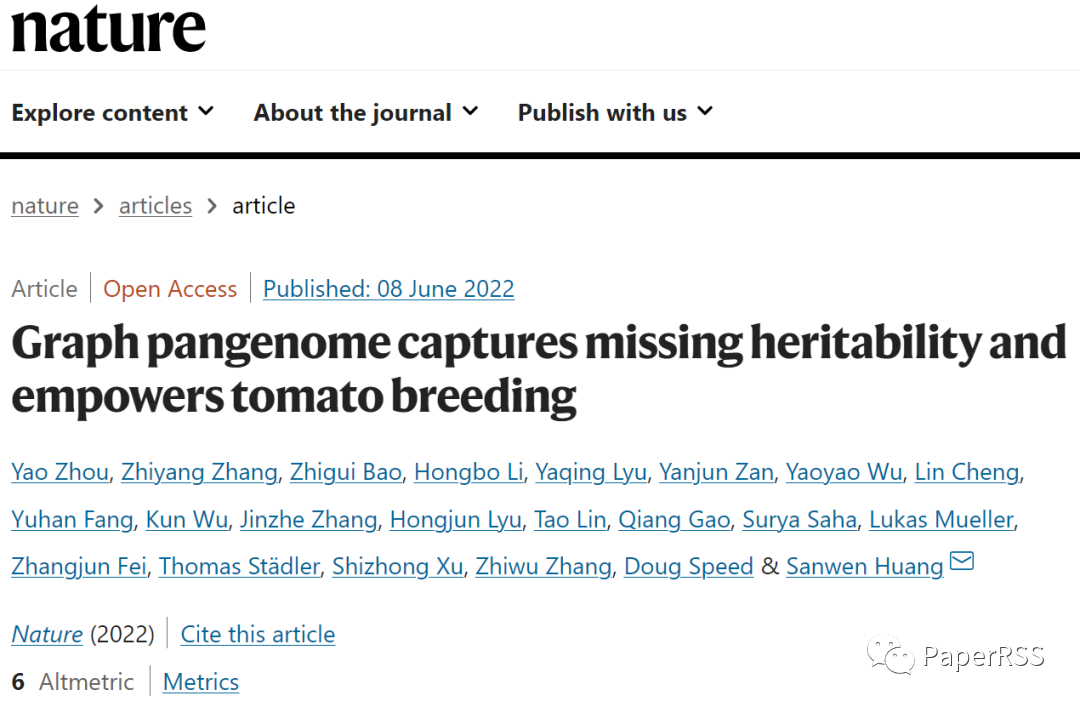The image size is (1080, 707).
Task: Expand the About the journal menu
Action: click(366, 112)
